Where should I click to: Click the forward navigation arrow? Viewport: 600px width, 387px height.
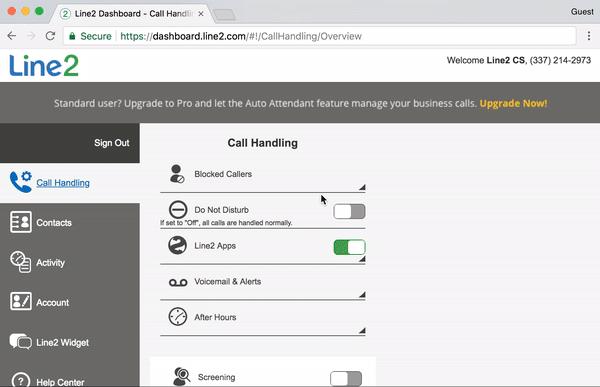coord(31,36)
